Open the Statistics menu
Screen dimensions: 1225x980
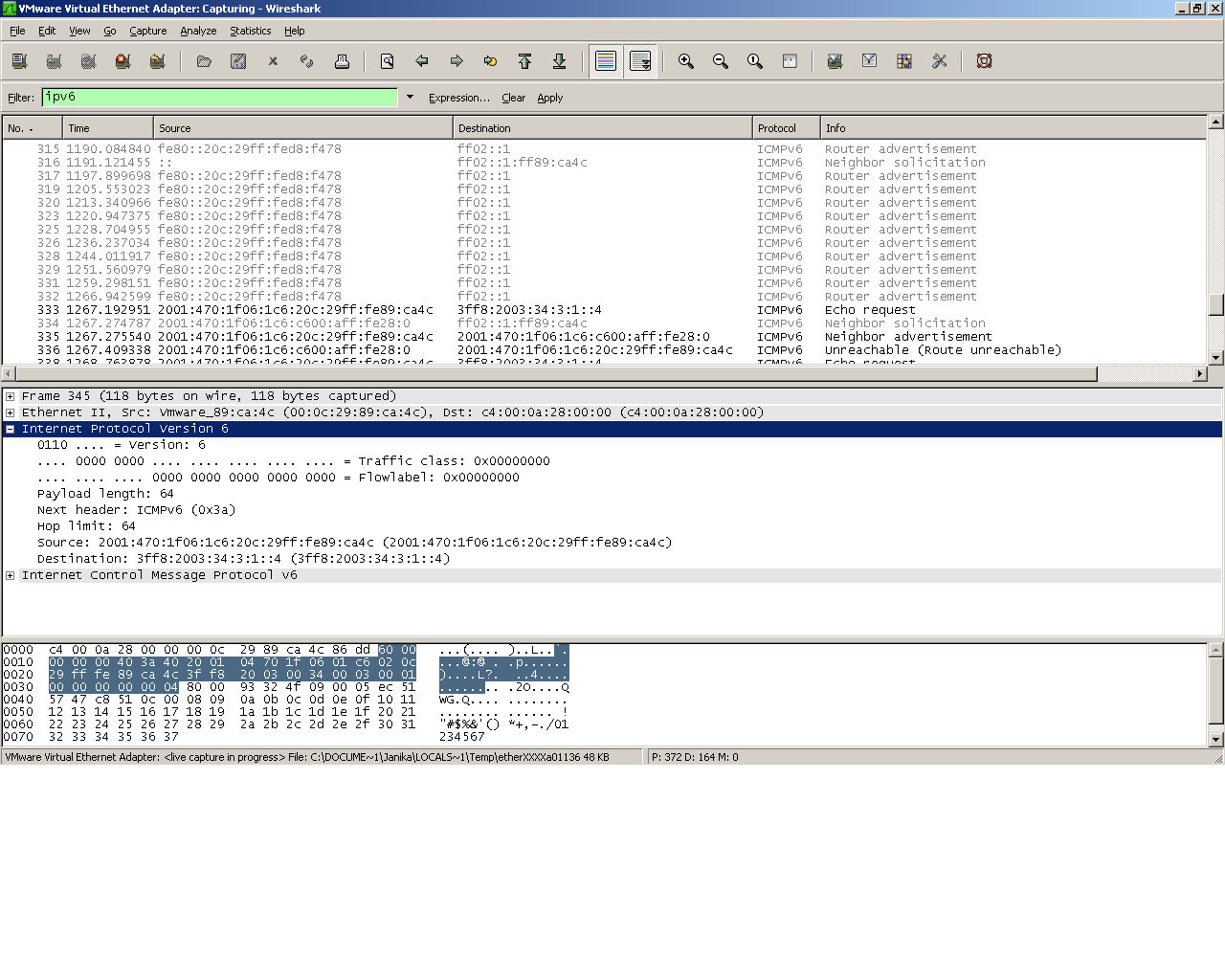click(x=250, y=31)
